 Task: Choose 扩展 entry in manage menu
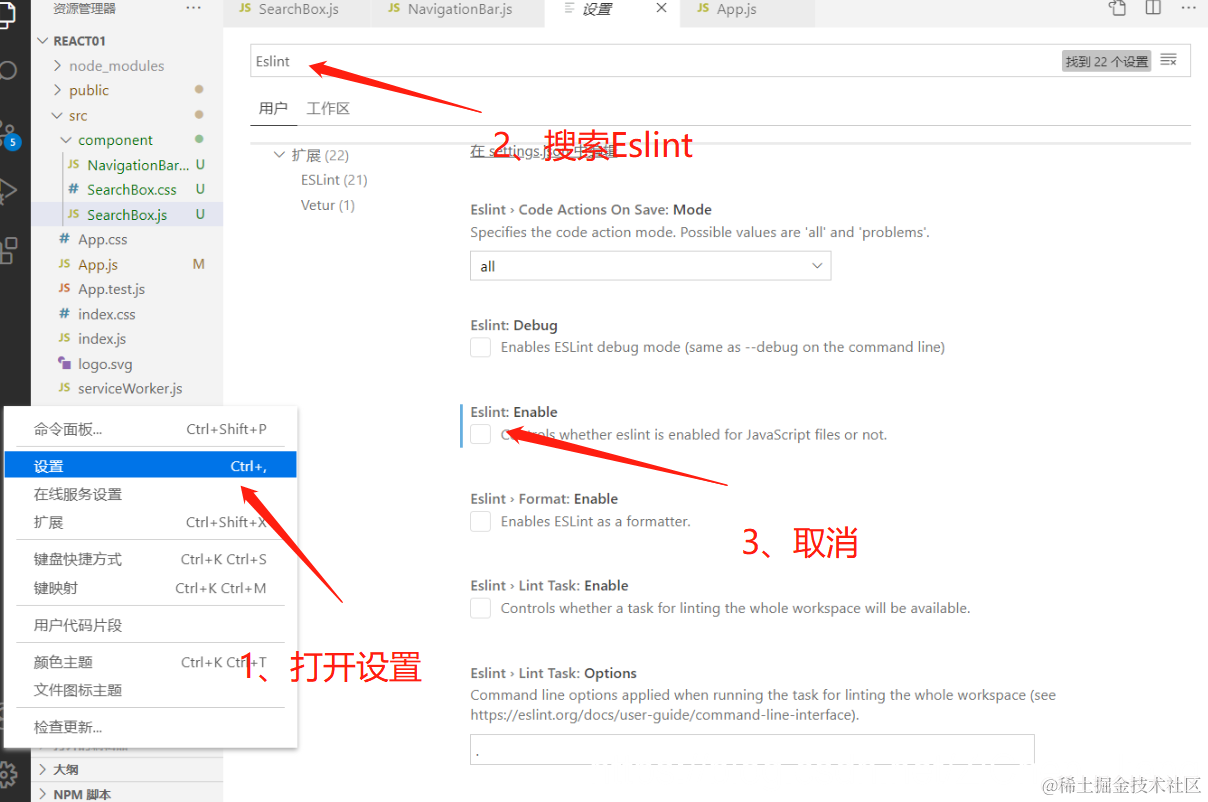click(x=150, y=522)
